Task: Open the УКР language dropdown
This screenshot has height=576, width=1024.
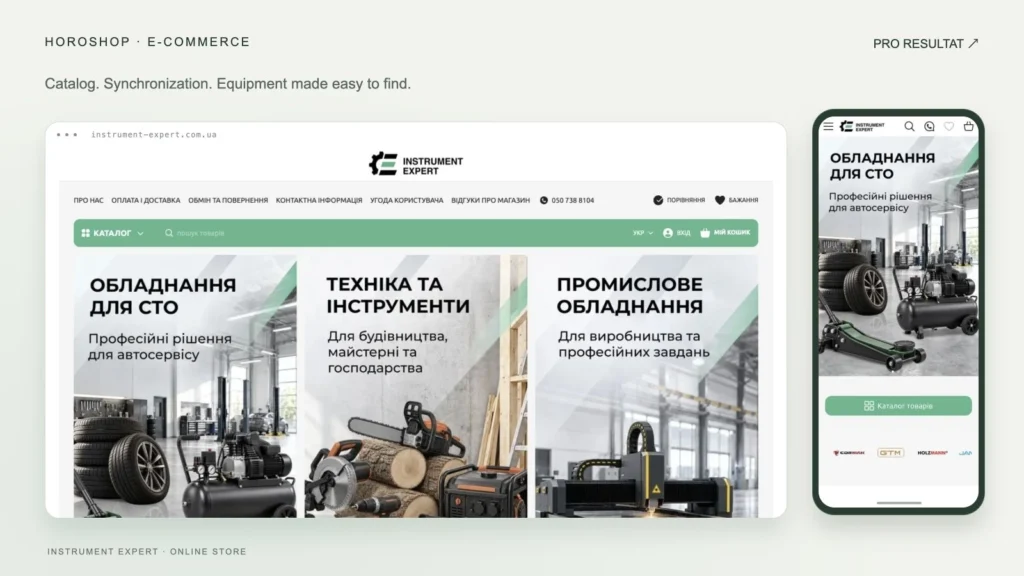Action: click(643, 233)
